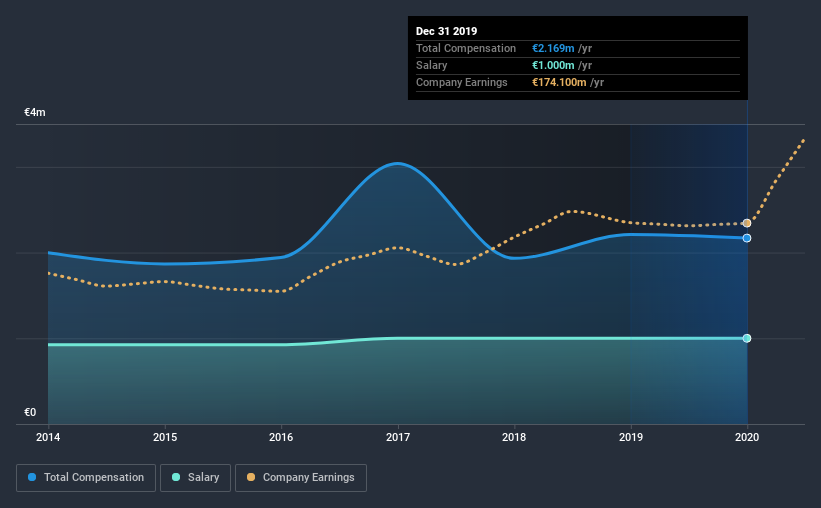The height and width of the screenshot is (508, 821).
Task: Click the €4m y-axis label
Action: pos(35,113)
